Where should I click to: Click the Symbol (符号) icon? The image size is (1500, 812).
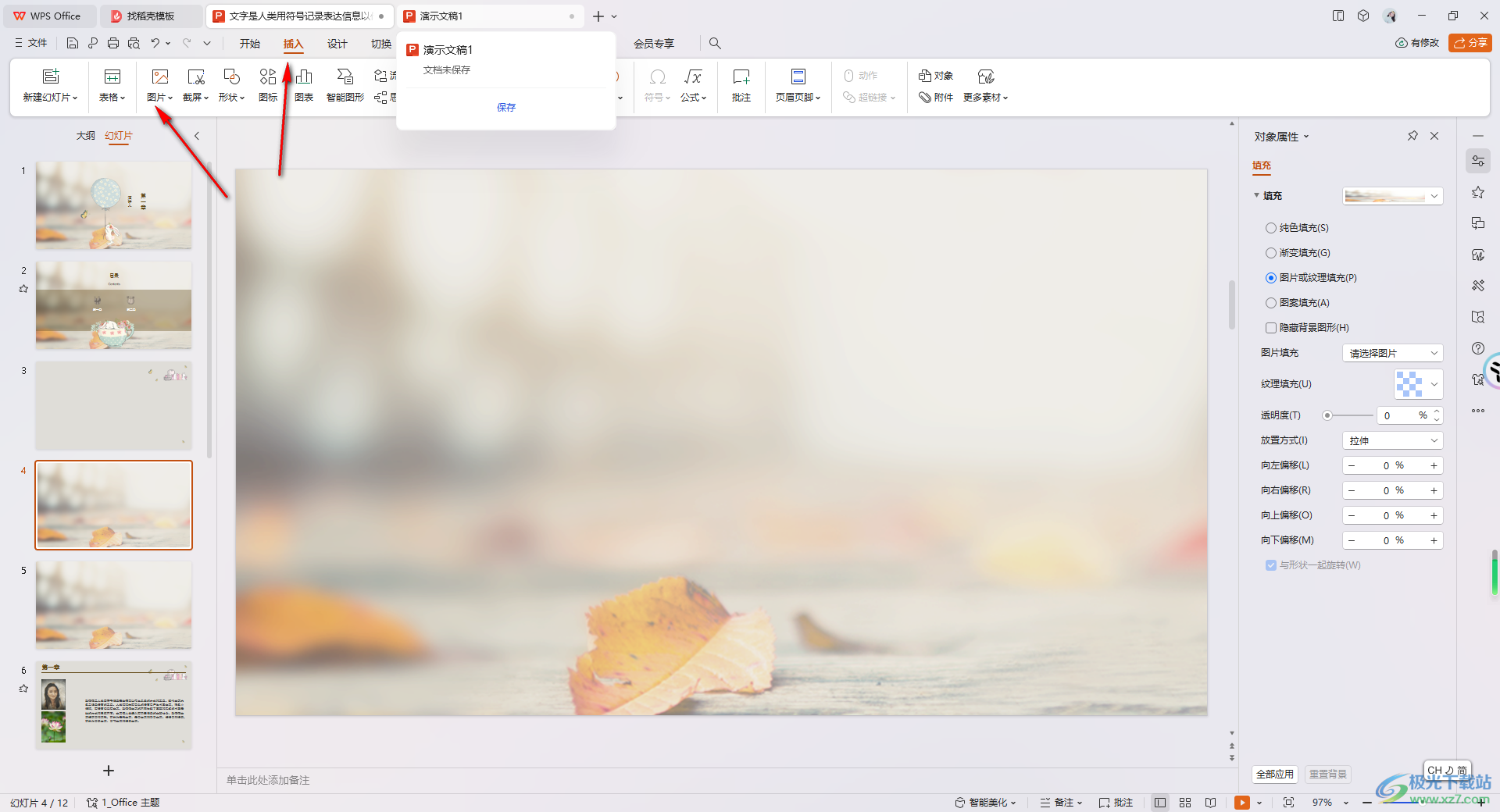tap(658, 77)
